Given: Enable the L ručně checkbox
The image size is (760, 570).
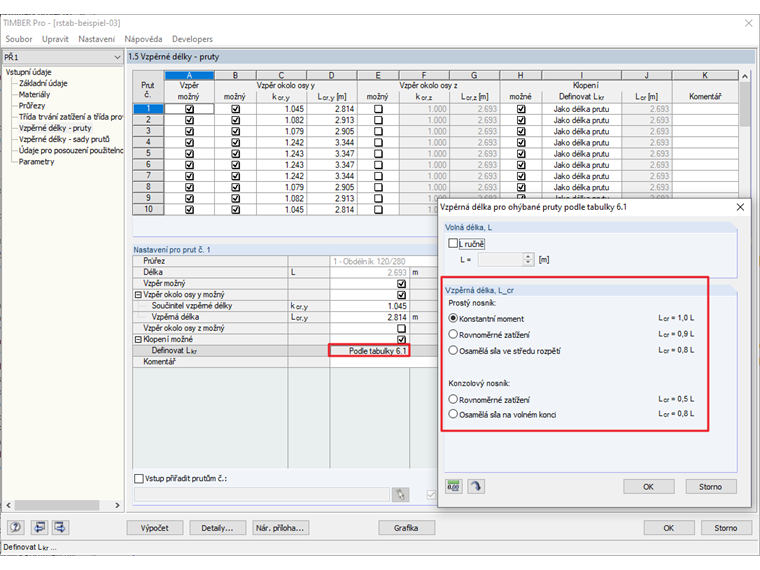Looking at the screenshot, I should (453, 243).
